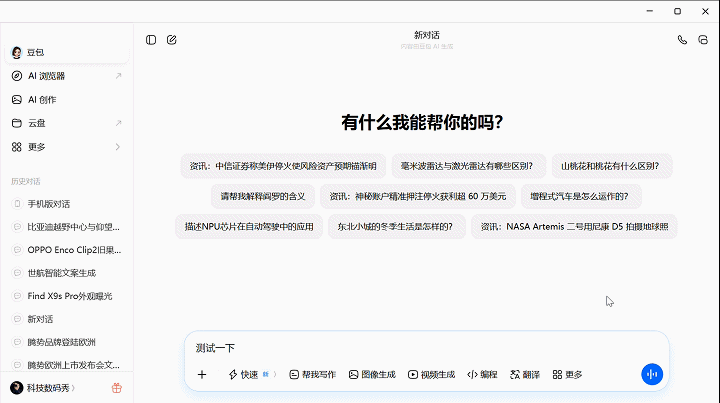
Task: Select 视频生成 video generation tool
Action: tap(431, 374)
